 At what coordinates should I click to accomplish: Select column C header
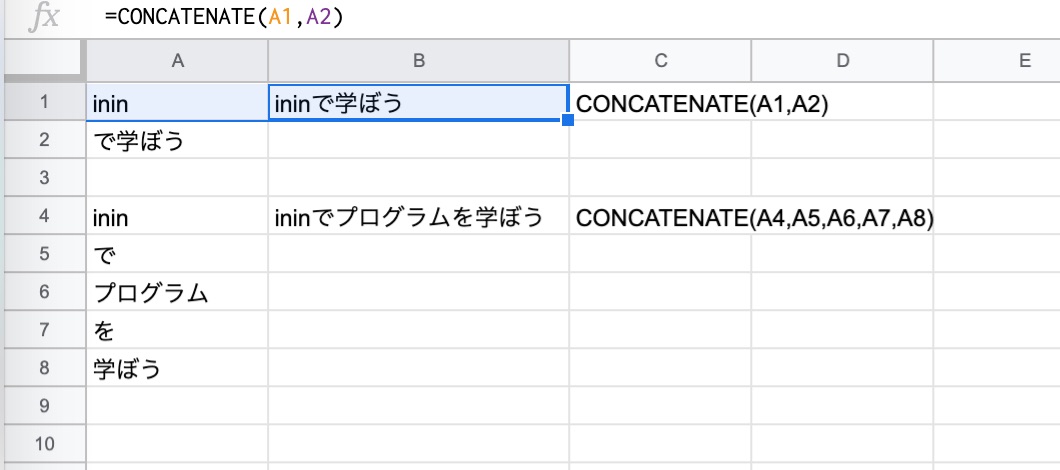click(x=660, y=61)
